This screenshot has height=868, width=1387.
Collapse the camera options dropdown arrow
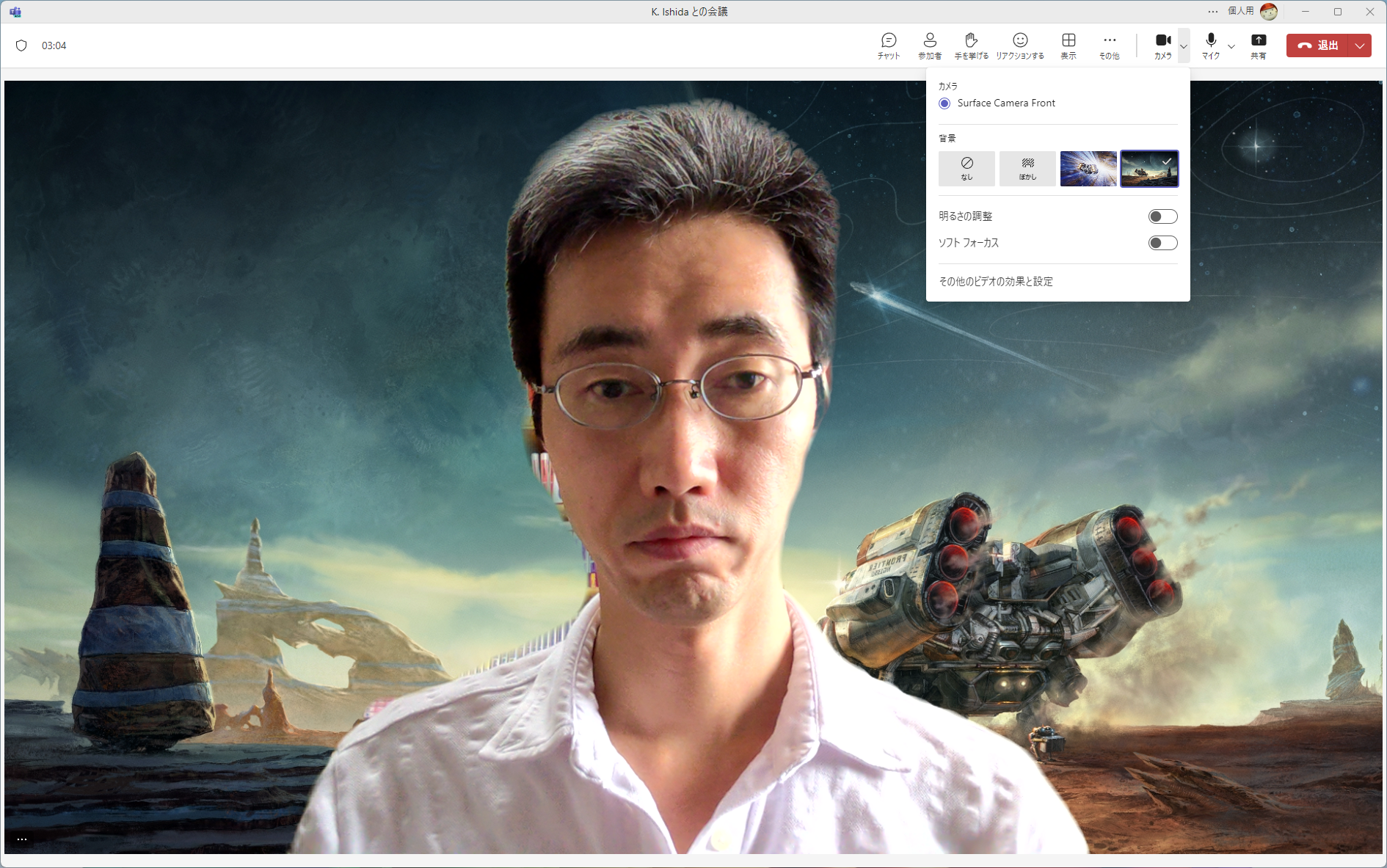[1184, 46]
